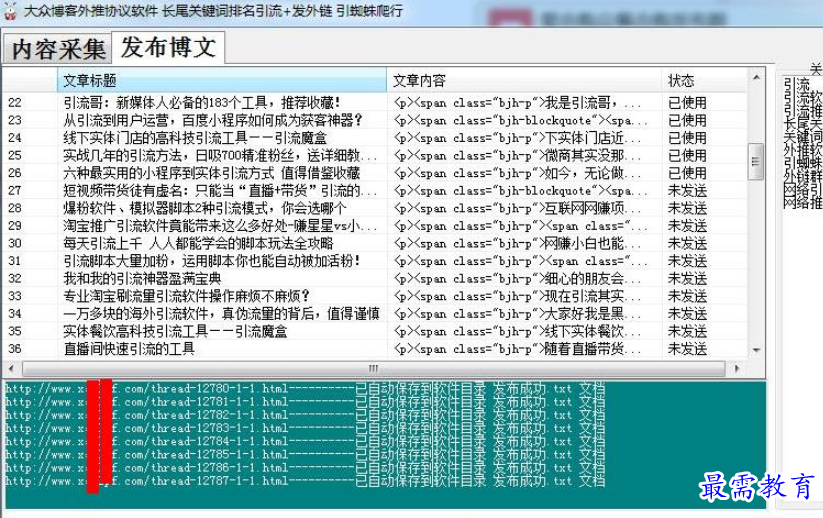Switch to the 内容采集 tab
The height and width of the screenshot is (518, 823).
[x=58, y=49]
